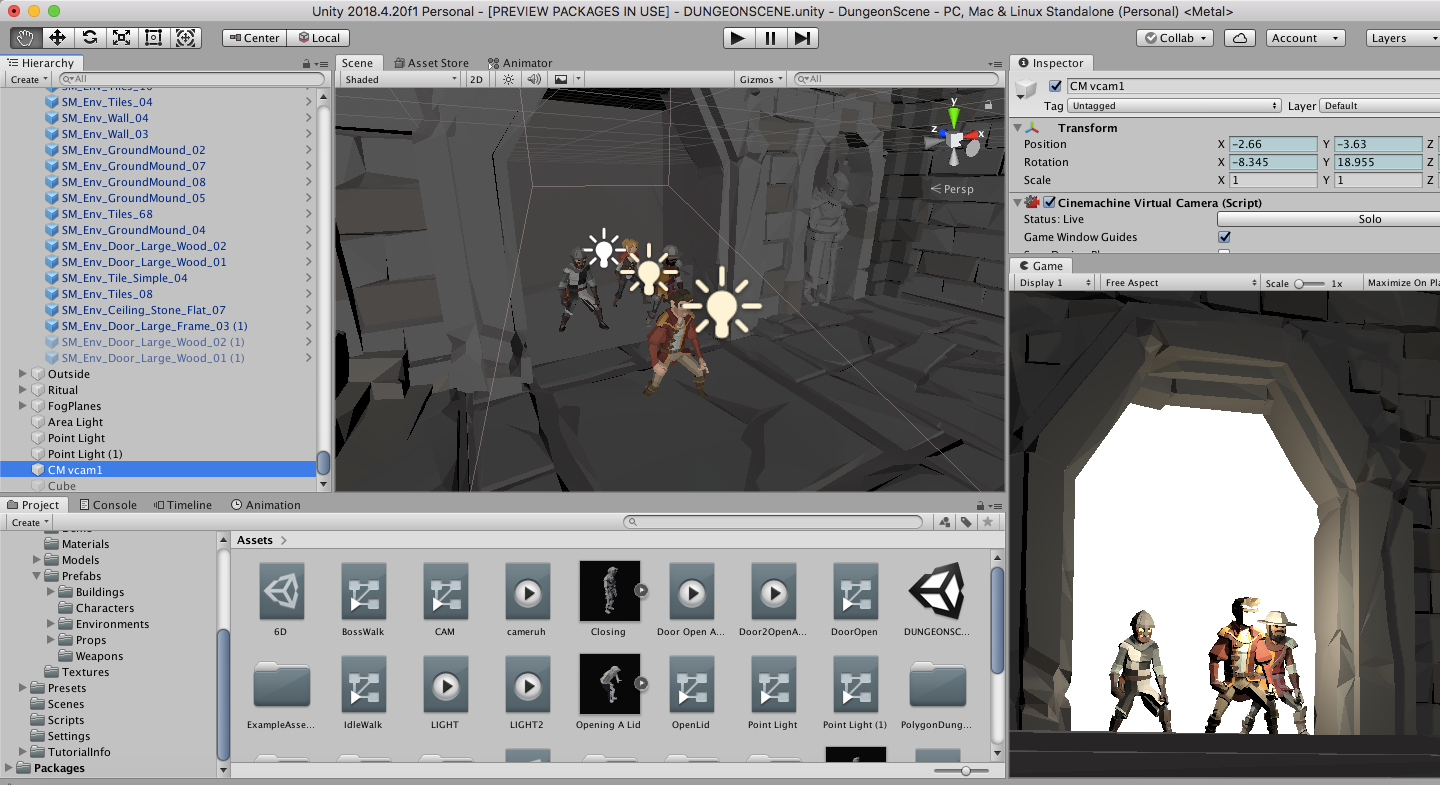Select the Game tab
The height and width of the screenshot is (785, 1440).
[1041, 266]
